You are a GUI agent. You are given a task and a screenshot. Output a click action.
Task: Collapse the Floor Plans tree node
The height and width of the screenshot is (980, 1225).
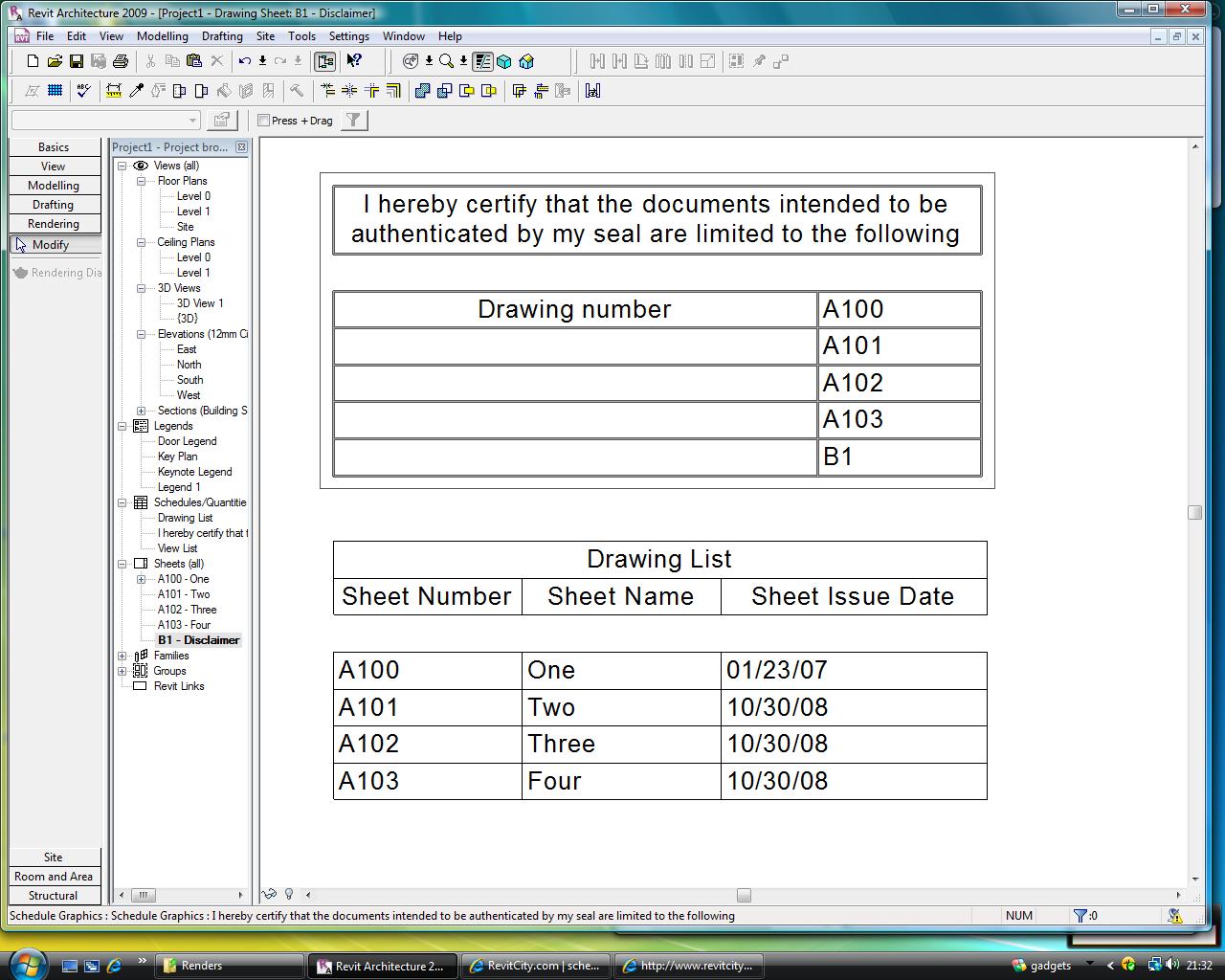pyautogui.click(x=141, y=181)
